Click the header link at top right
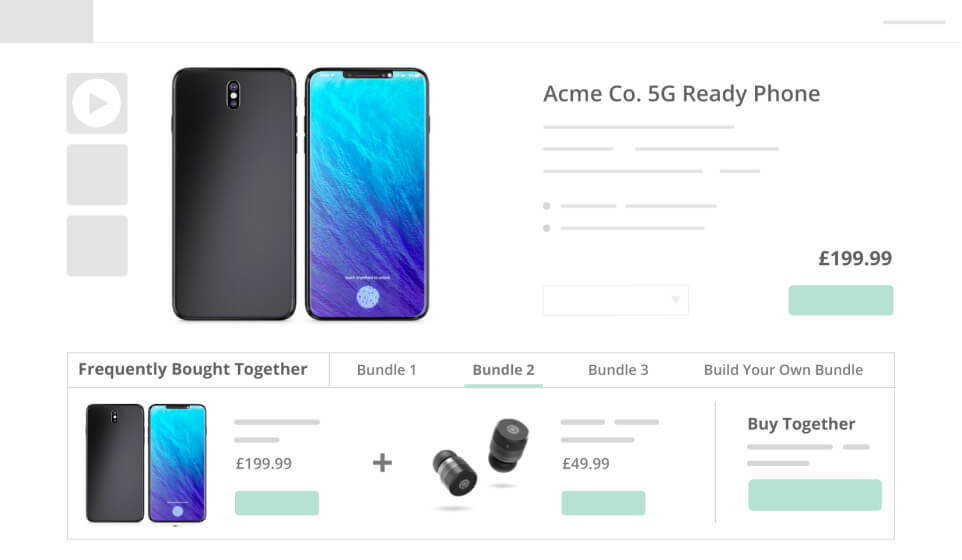This screenshot has width=962, height=560. [913, 22]
